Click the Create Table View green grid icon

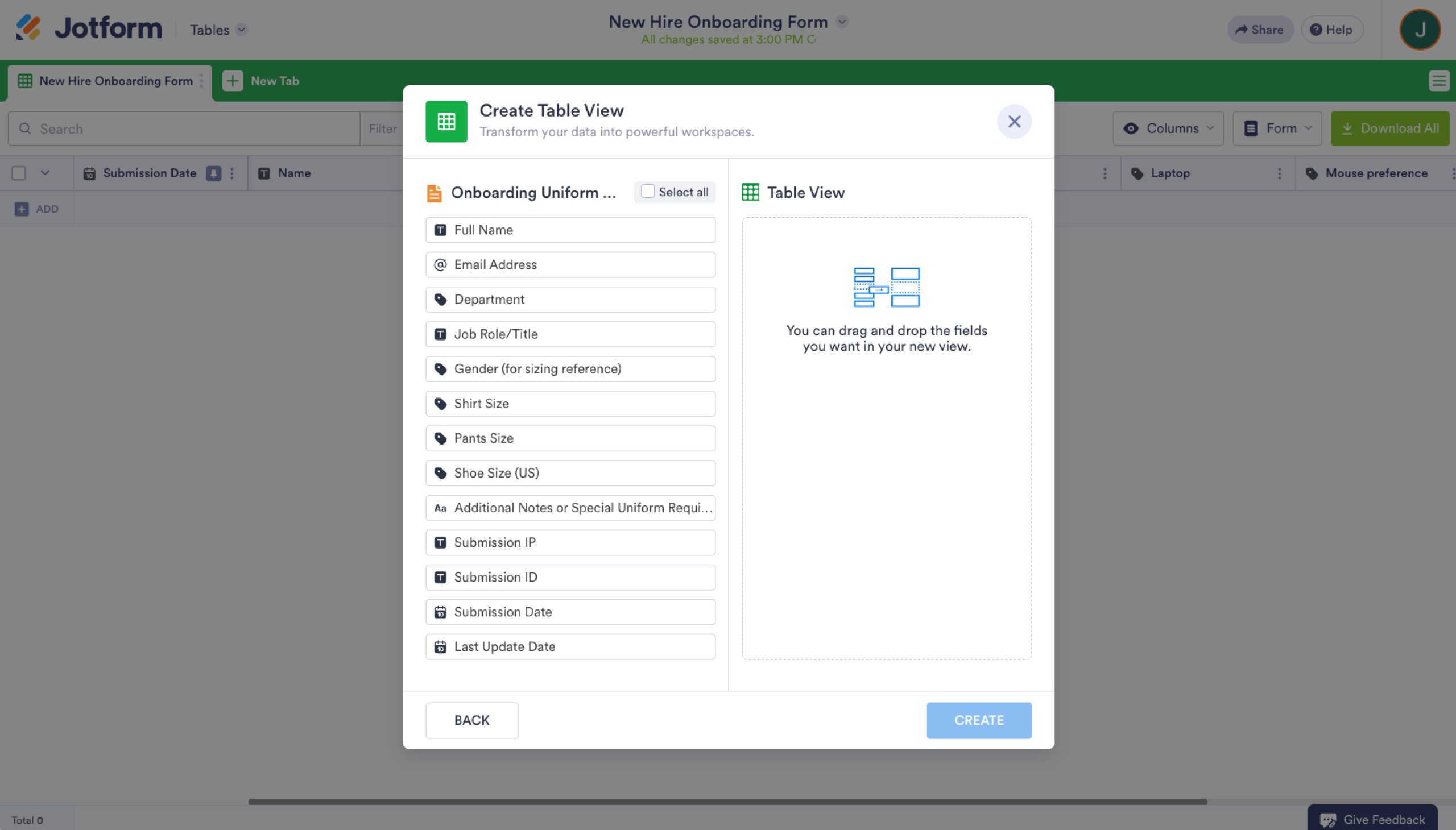click(x=446, y=121)
